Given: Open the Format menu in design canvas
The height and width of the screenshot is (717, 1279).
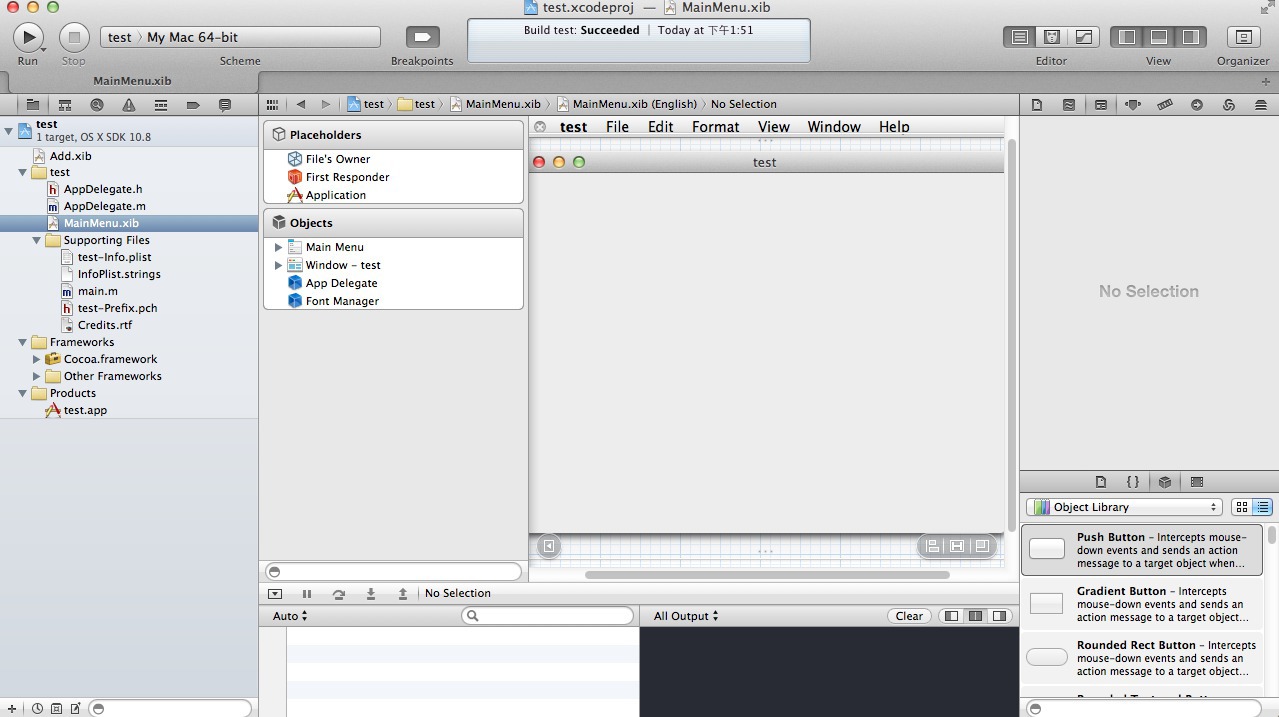Looking at the screenshot, I should point(716,127).
